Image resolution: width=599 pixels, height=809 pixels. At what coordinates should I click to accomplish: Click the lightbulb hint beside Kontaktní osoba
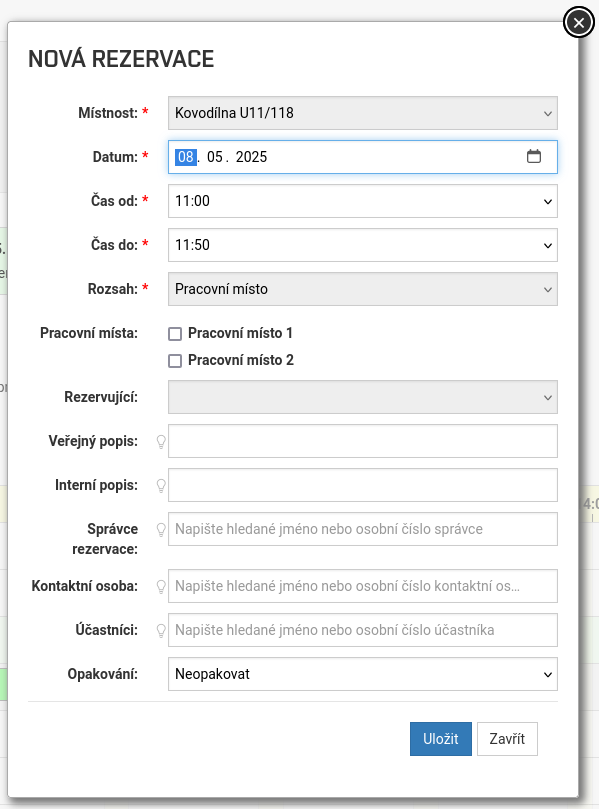coord(161,587)
